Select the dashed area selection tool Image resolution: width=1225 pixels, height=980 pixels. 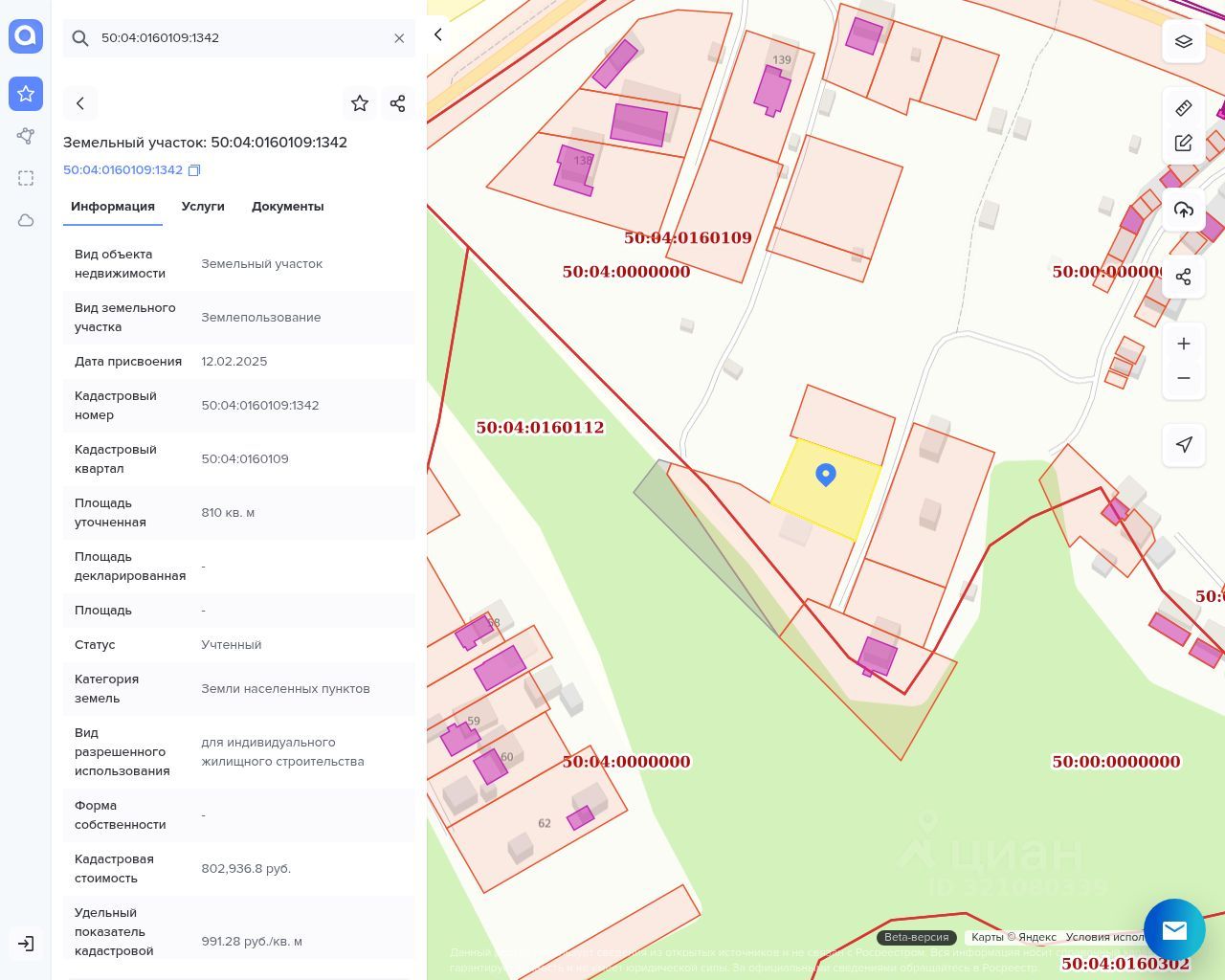[26, 178]
